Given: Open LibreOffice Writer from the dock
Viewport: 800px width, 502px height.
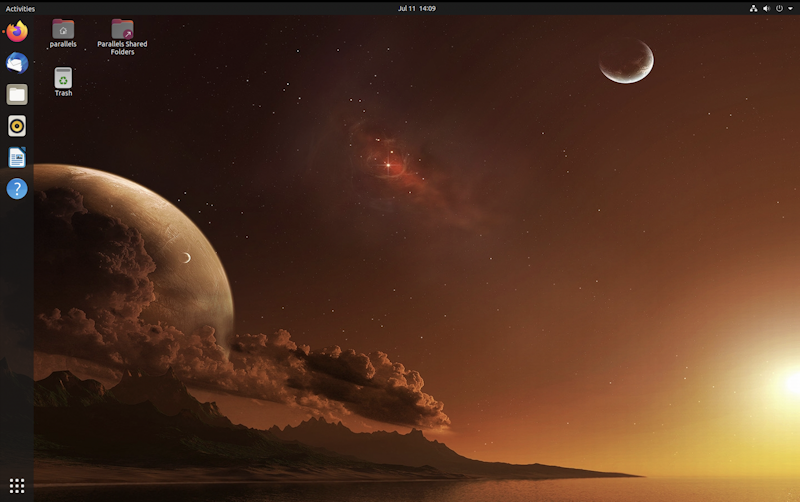Looking at the screenshot, I should pos(17,157).
